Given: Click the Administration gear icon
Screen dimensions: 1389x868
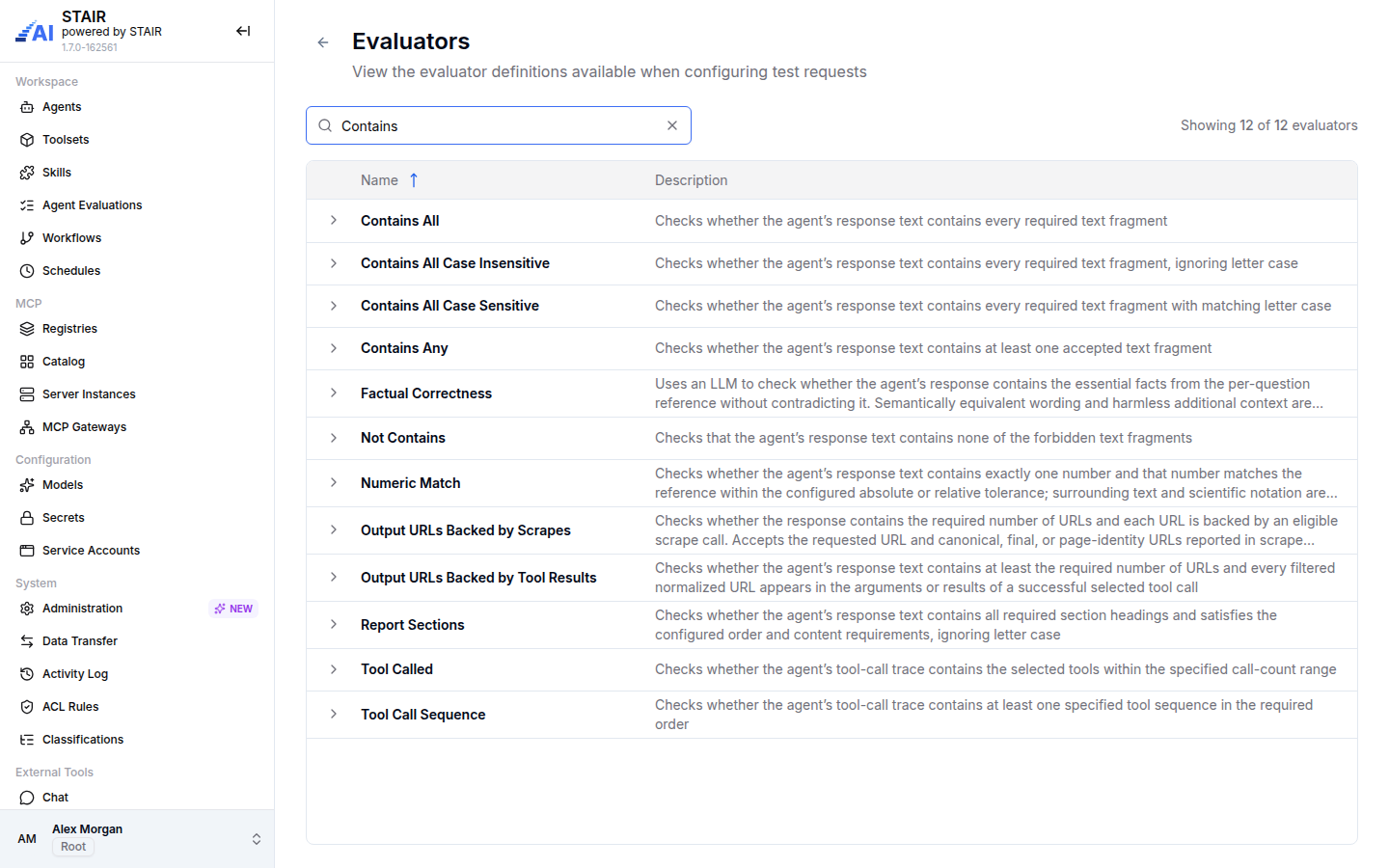Looking at the screenshot, I should (x=27, y=609).
